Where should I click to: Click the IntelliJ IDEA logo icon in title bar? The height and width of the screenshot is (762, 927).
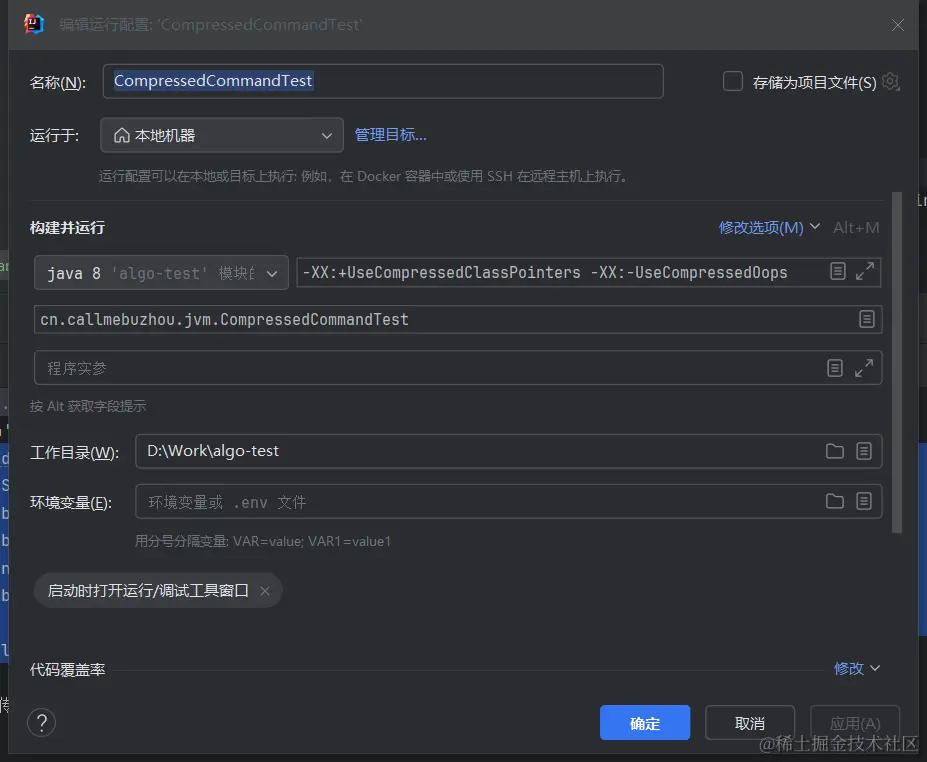[x=34, y=24]
